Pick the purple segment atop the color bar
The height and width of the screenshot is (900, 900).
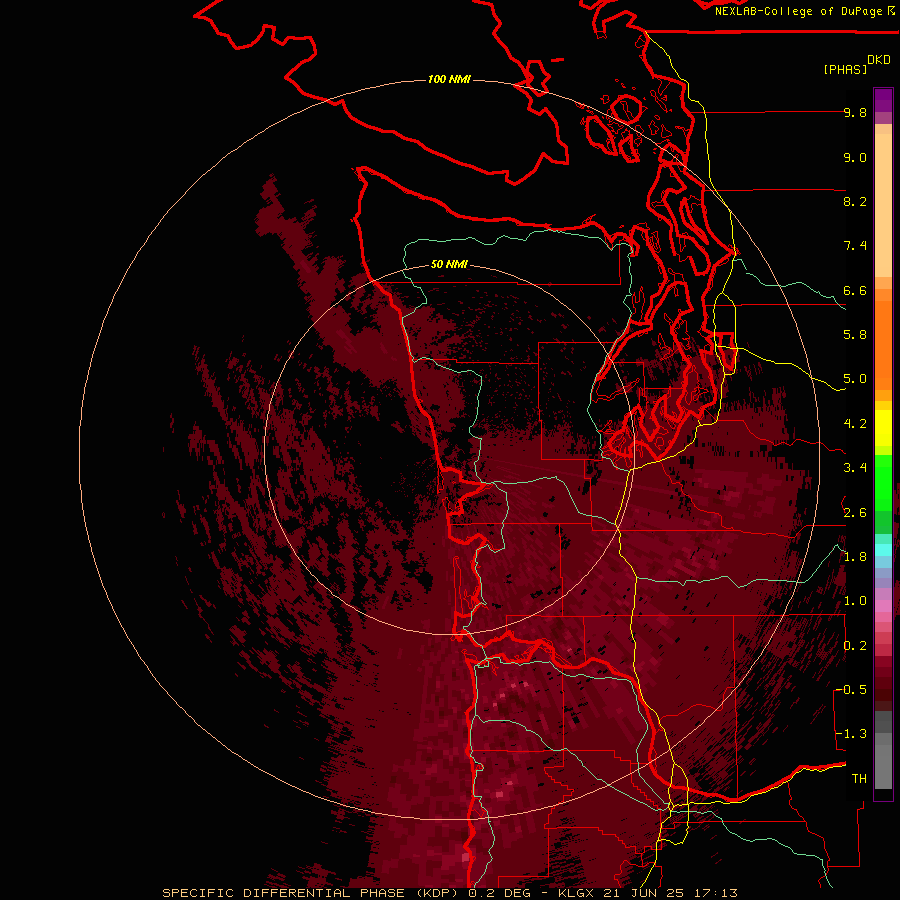883,100
